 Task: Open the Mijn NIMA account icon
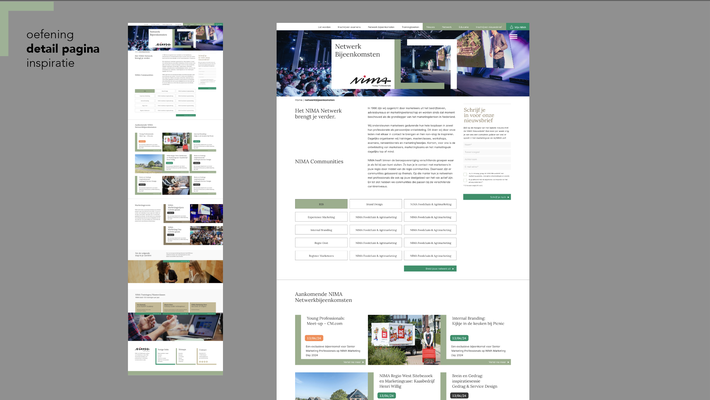pyautogui.click(x=512, y=27)
